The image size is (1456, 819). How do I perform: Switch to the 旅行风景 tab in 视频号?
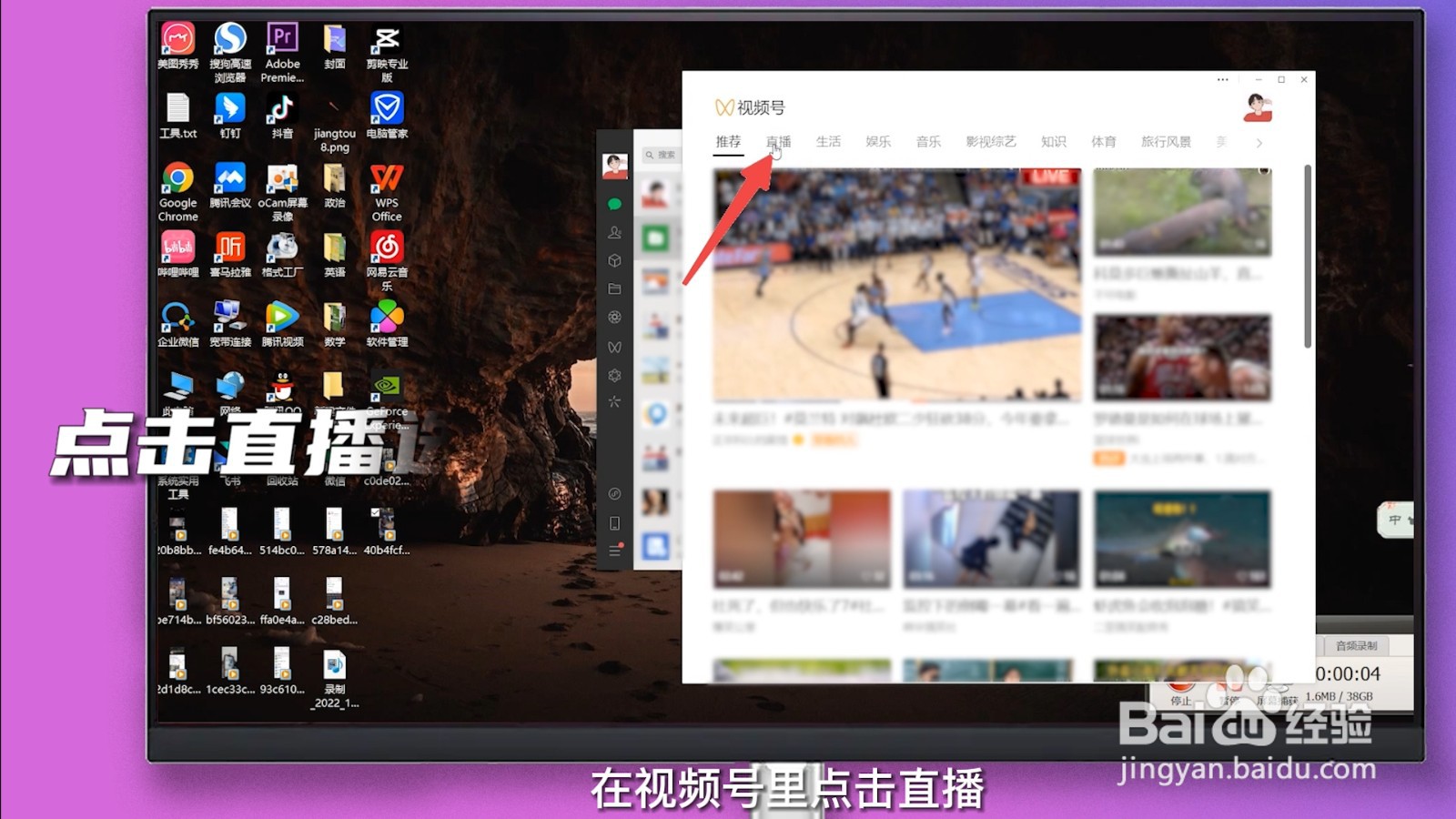(x=1166, y=141)
